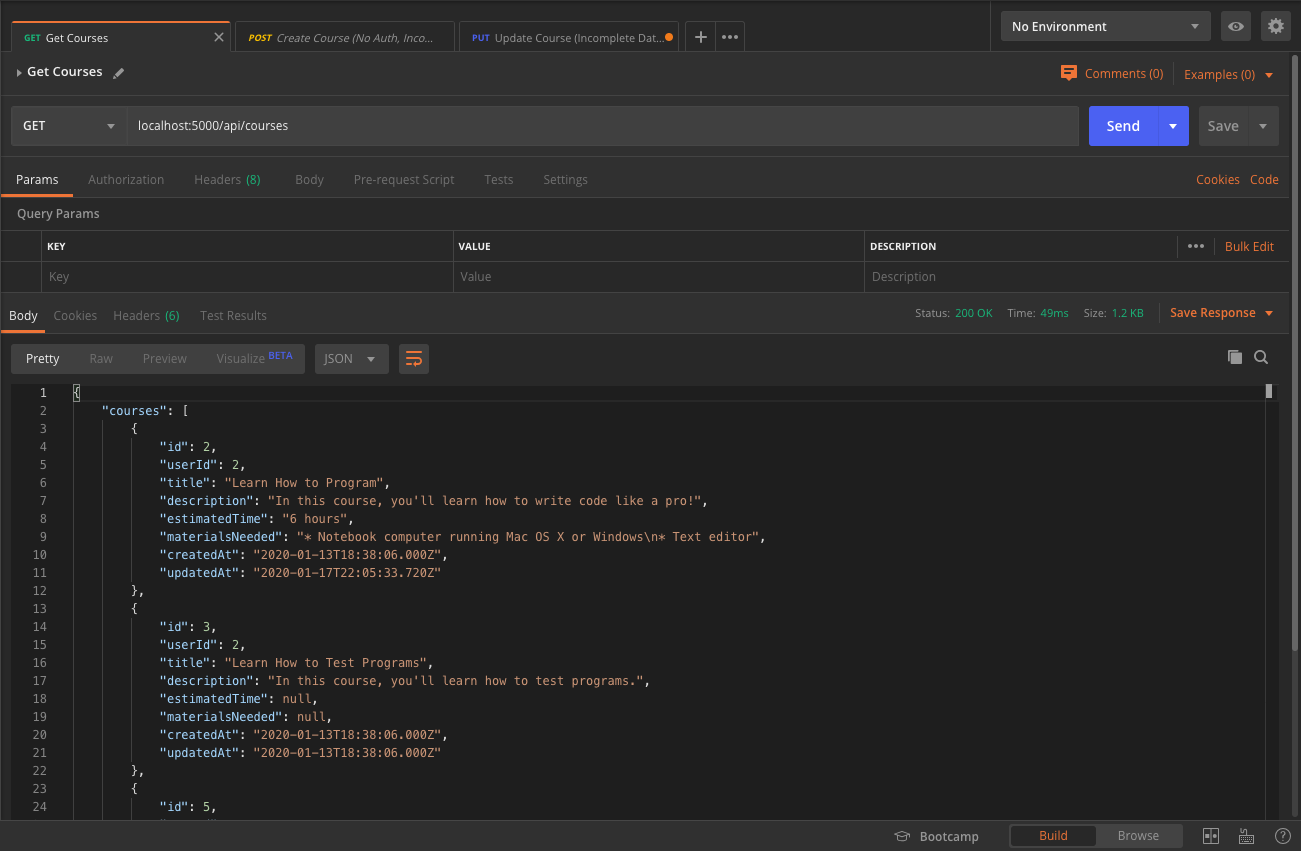The width and height of the screenshot is (1301, 851).
Task: Select response Body tab
Action: (x=23, y=315)
